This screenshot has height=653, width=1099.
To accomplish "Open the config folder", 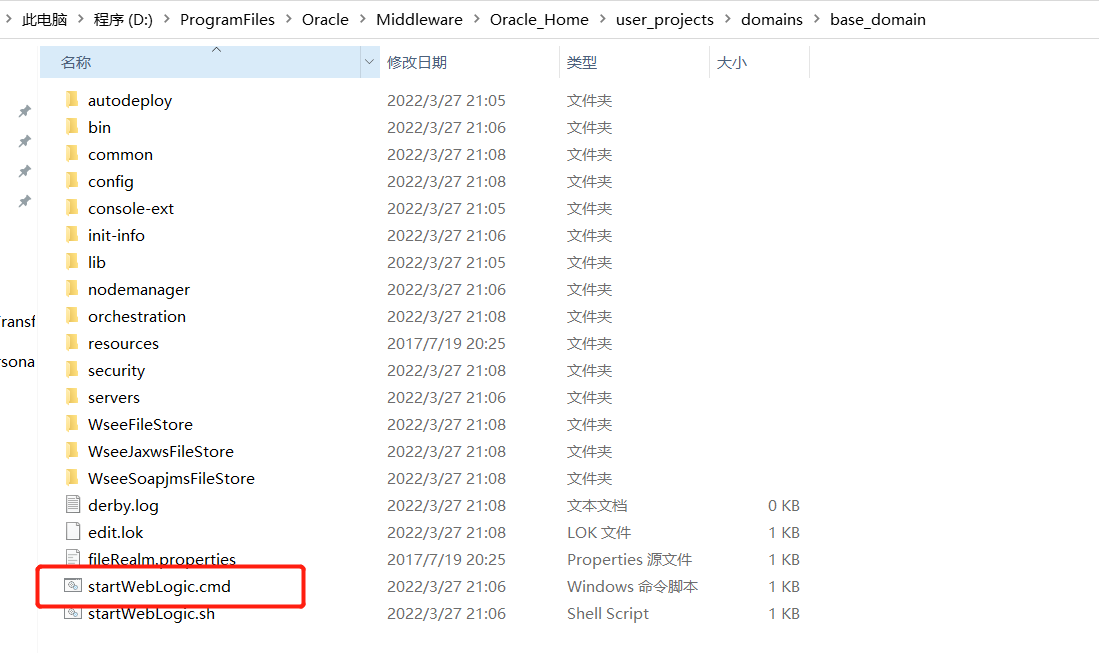I will 110,181.
